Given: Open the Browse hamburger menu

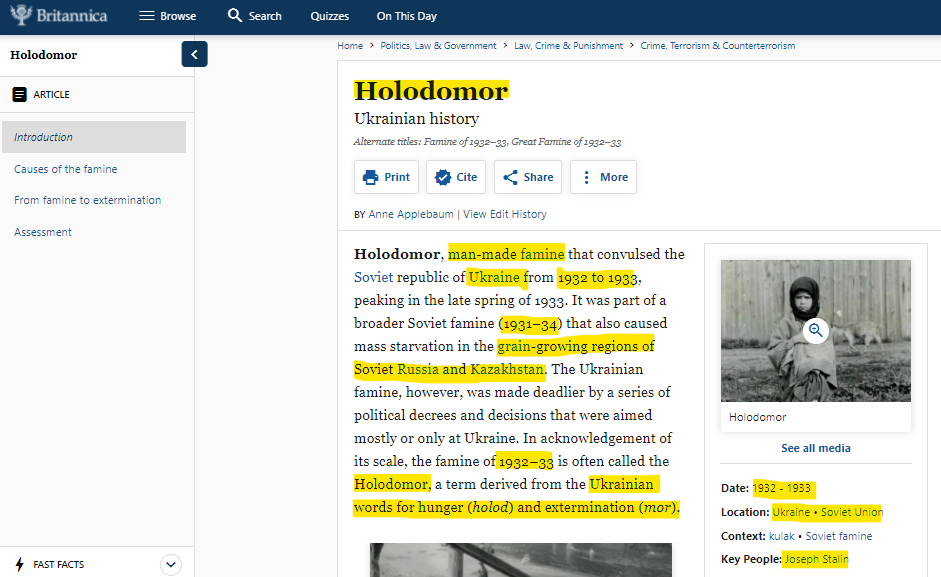Looking at the screenshot, I should pyautogui.click(x=167, y=16).
